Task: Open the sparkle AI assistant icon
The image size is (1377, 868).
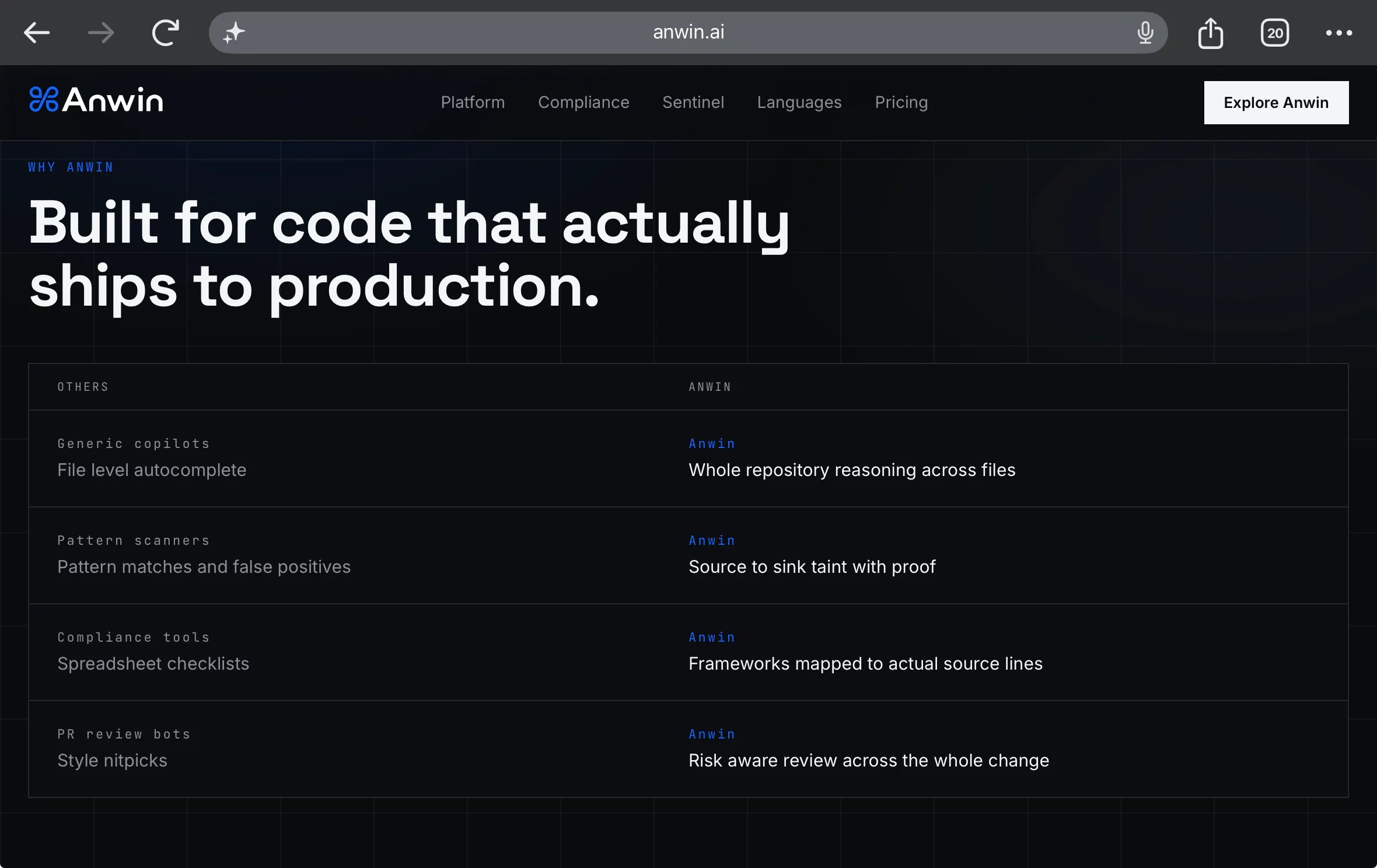Action: (x=234, y=33)
